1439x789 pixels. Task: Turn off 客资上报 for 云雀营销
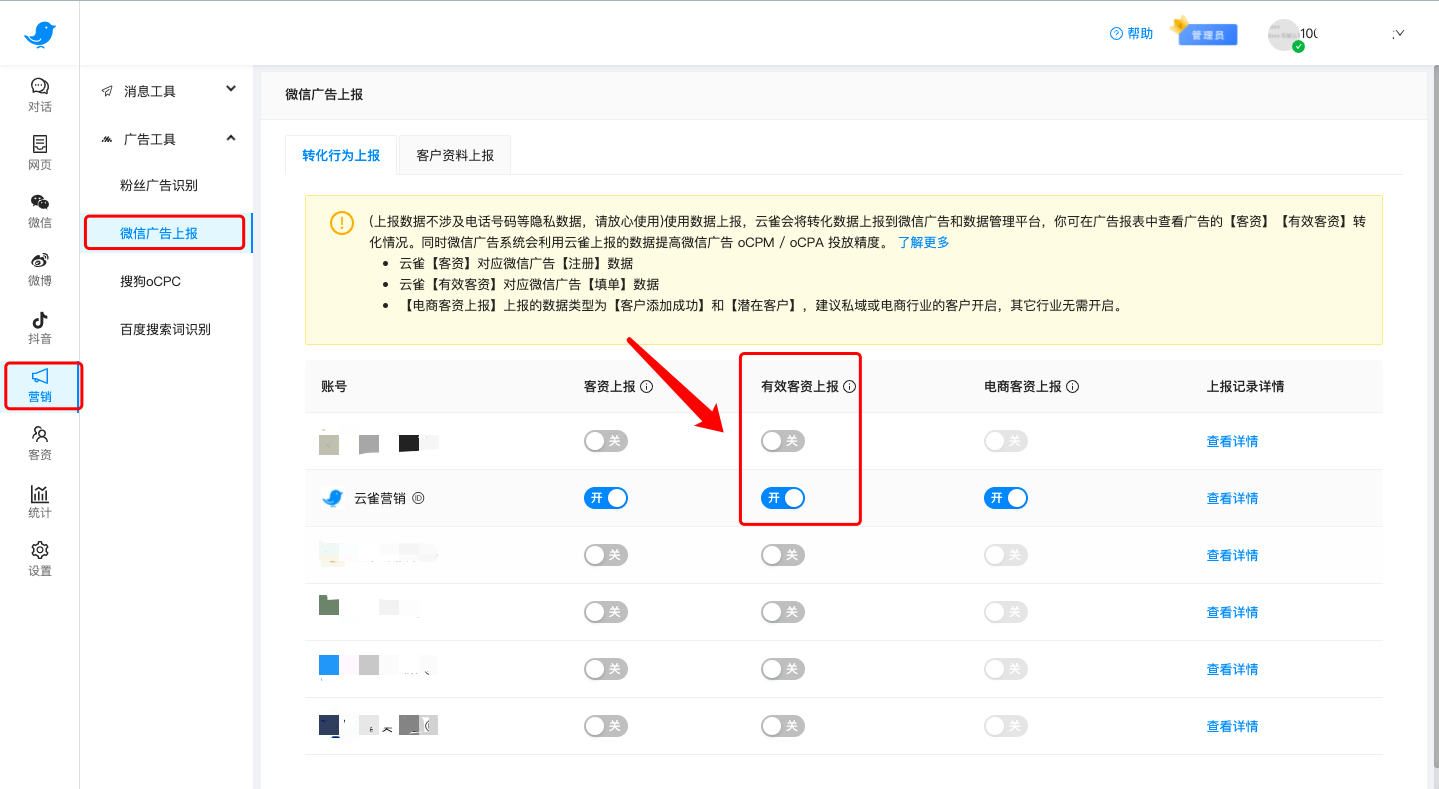606,498
